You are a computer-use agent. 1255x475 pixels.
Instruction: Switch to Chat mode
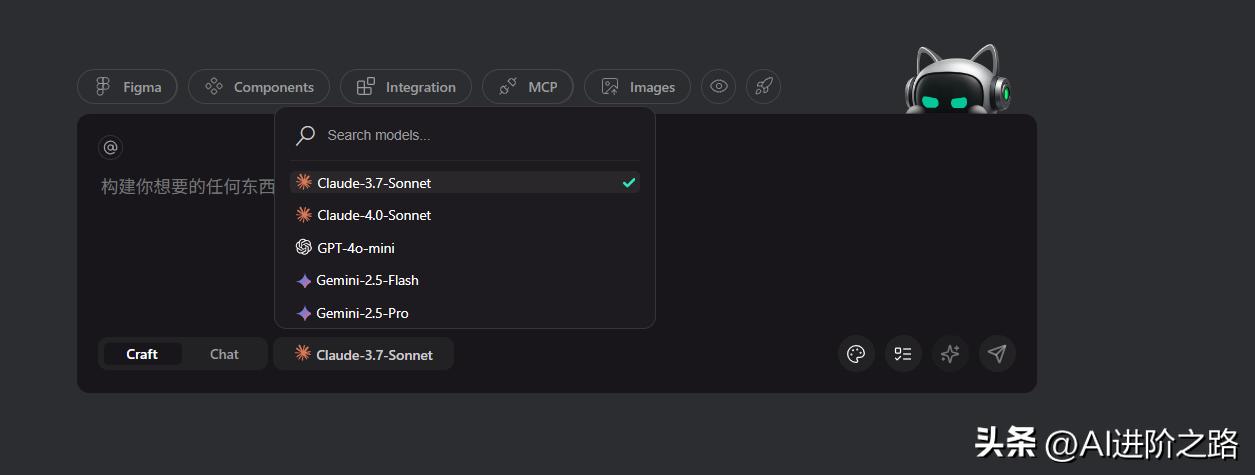(x=224, y=354)
